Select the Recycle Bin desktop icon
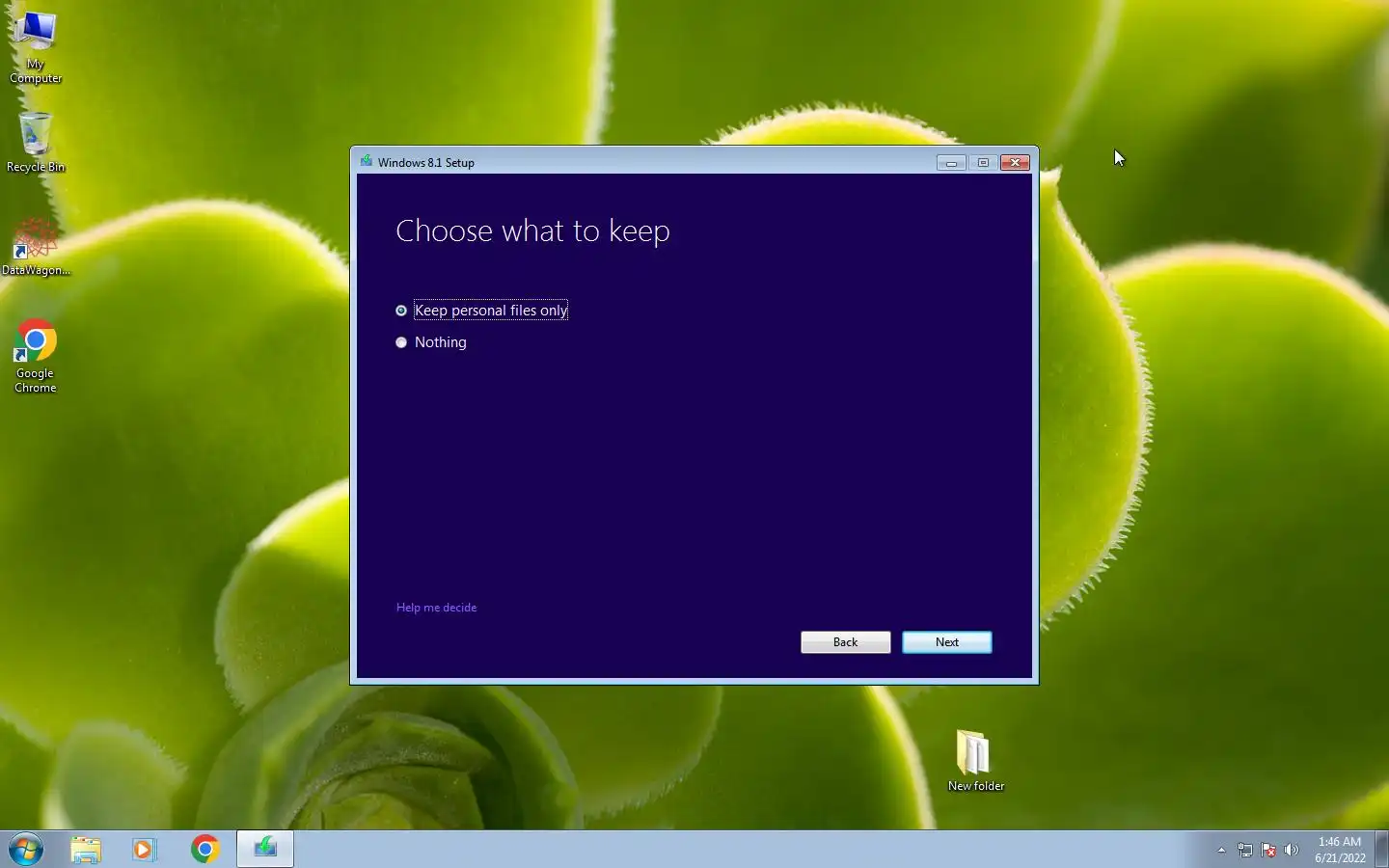The height and width of the screenshot is (868, 1389). point(36,143)
